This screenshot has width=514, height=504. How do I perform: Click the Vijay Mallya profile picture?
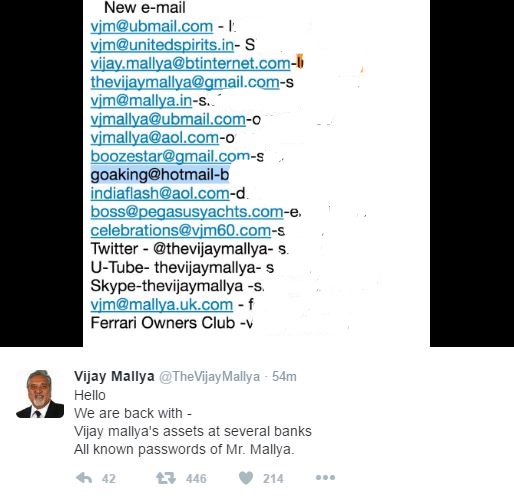pyautogui.click(x=40, y=394)
